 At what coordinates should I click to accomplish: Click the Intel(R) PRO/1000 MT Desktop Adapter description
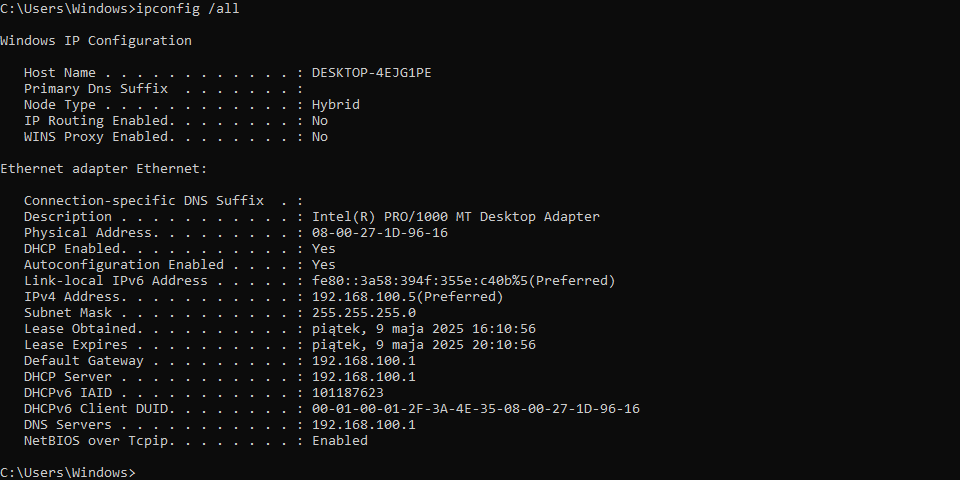pos(456,217)
